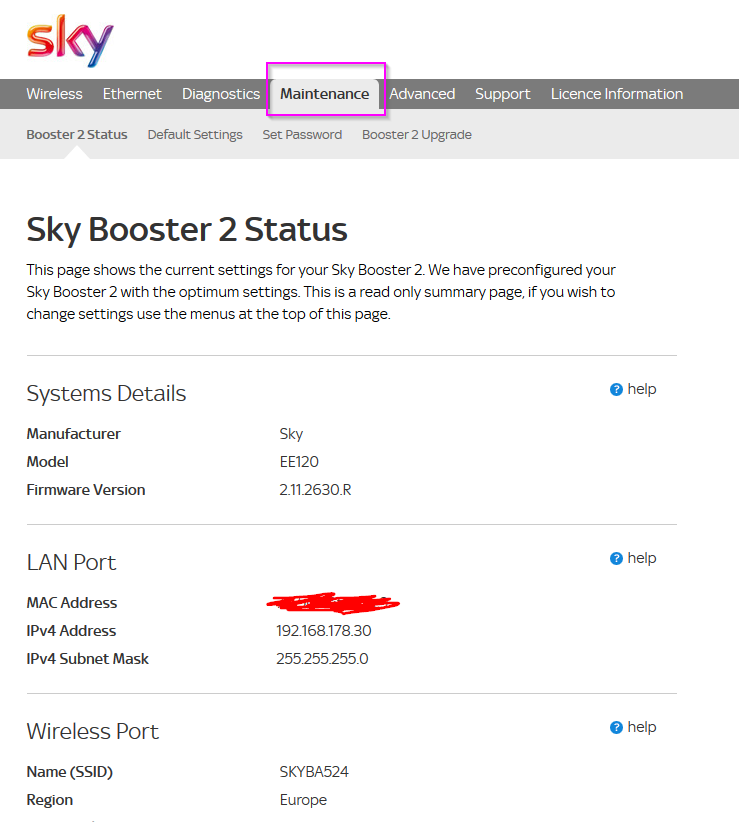Viewport: 739px width, 822px height.
Task: Click the model value EE120
Action: click(299, 462)
